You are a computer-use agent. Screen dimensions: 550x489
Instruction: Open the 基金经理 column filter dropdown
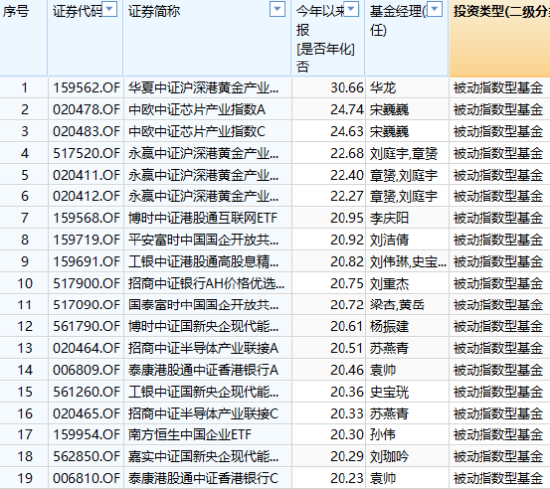click(x=435, y=9)
